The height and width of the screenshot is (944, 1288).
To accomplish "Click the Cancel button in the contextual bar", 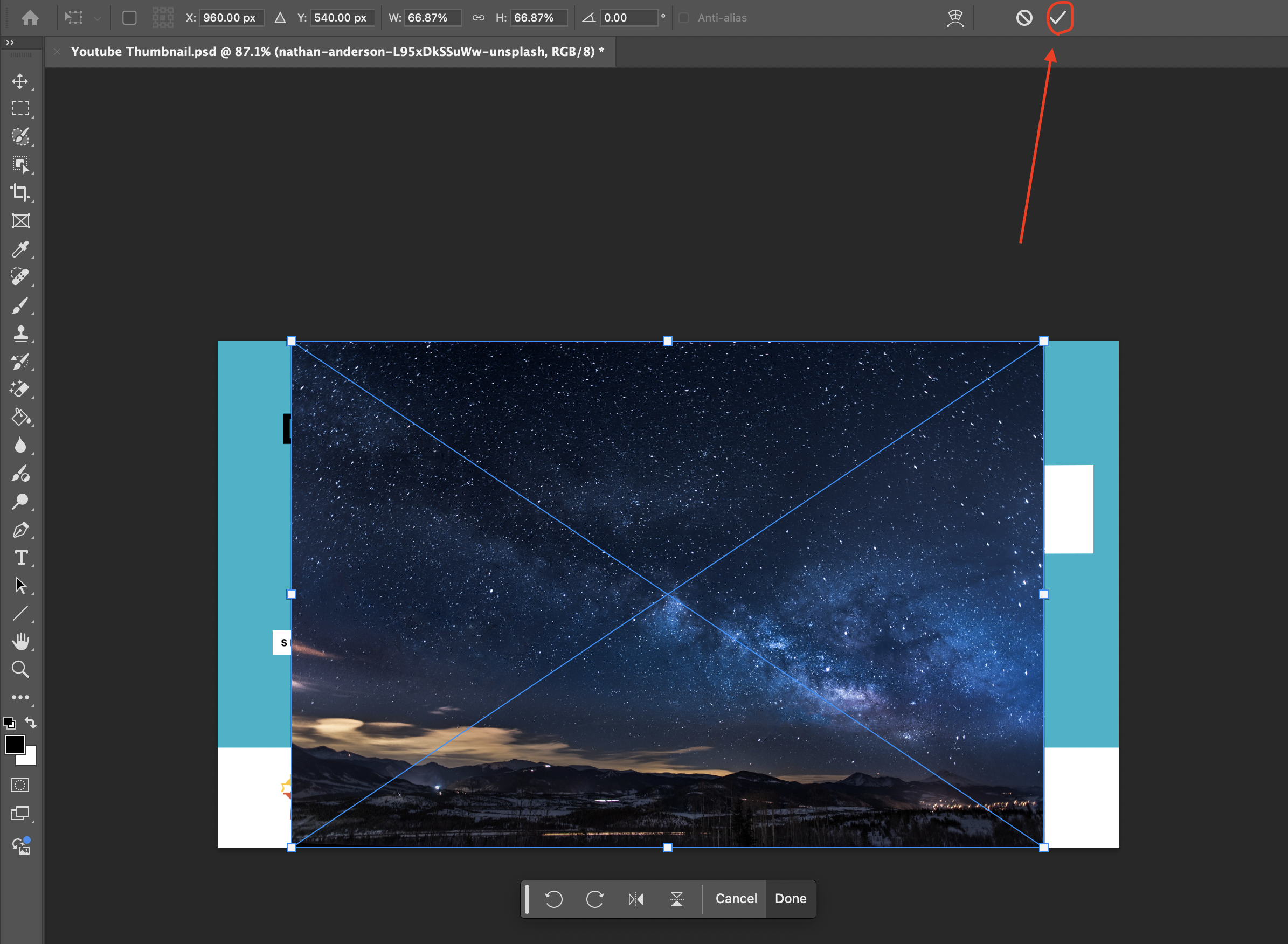I will click(x=736, y=899).
